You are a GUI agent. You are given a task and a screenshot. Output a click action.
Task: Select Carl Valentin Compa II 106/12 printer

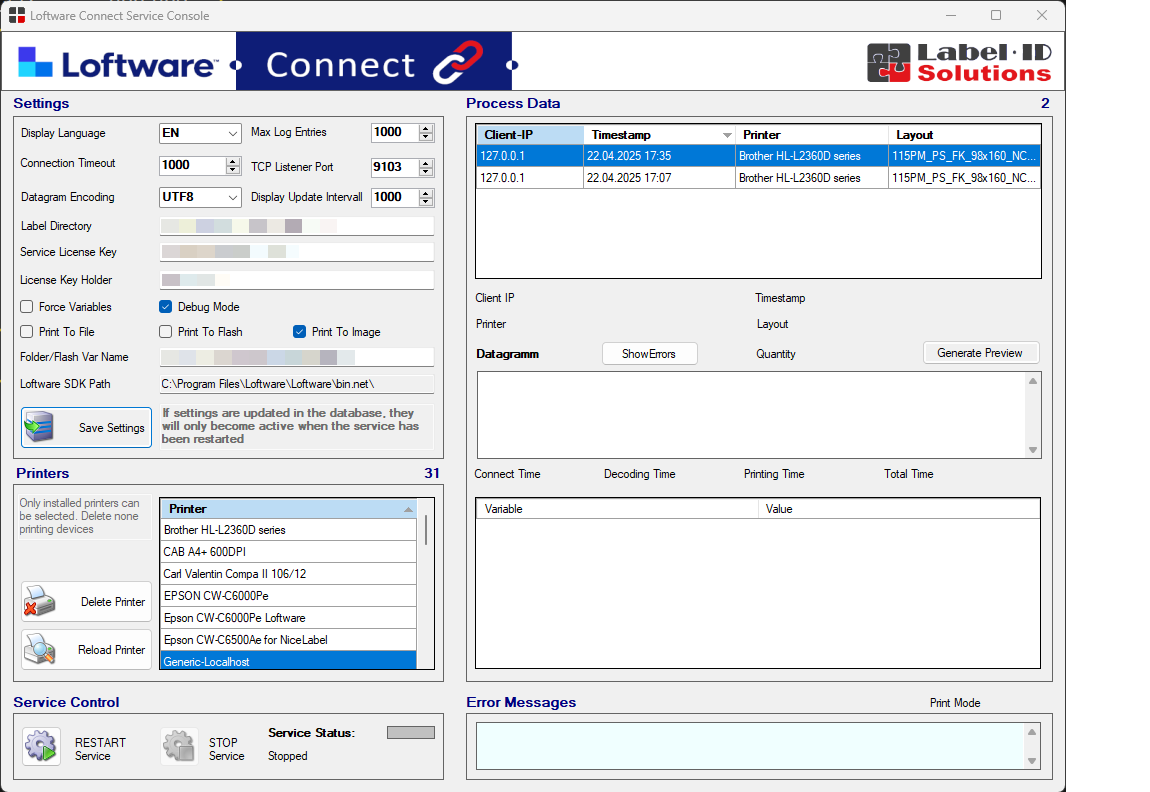click(x=288, y=574)
